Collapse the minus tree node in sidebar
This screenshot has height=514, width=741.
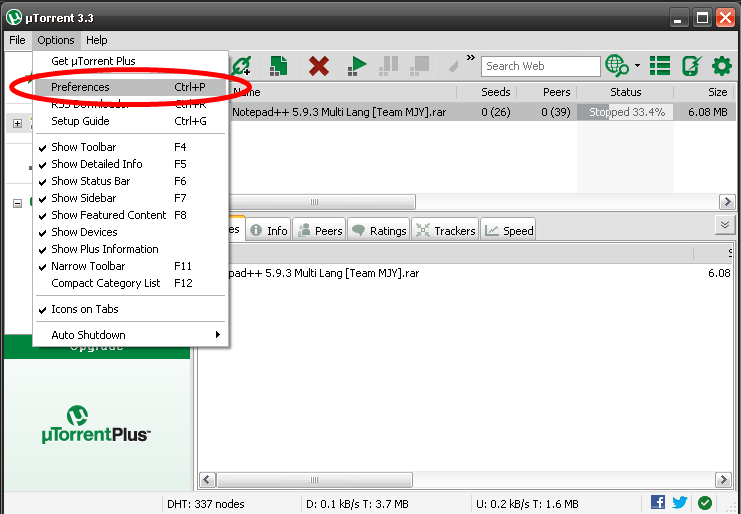[x=17, y=204]
